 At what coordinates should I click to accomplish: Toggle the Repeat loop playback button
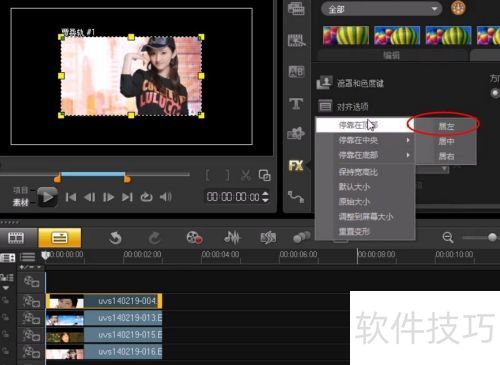click(x=146, y=197)
